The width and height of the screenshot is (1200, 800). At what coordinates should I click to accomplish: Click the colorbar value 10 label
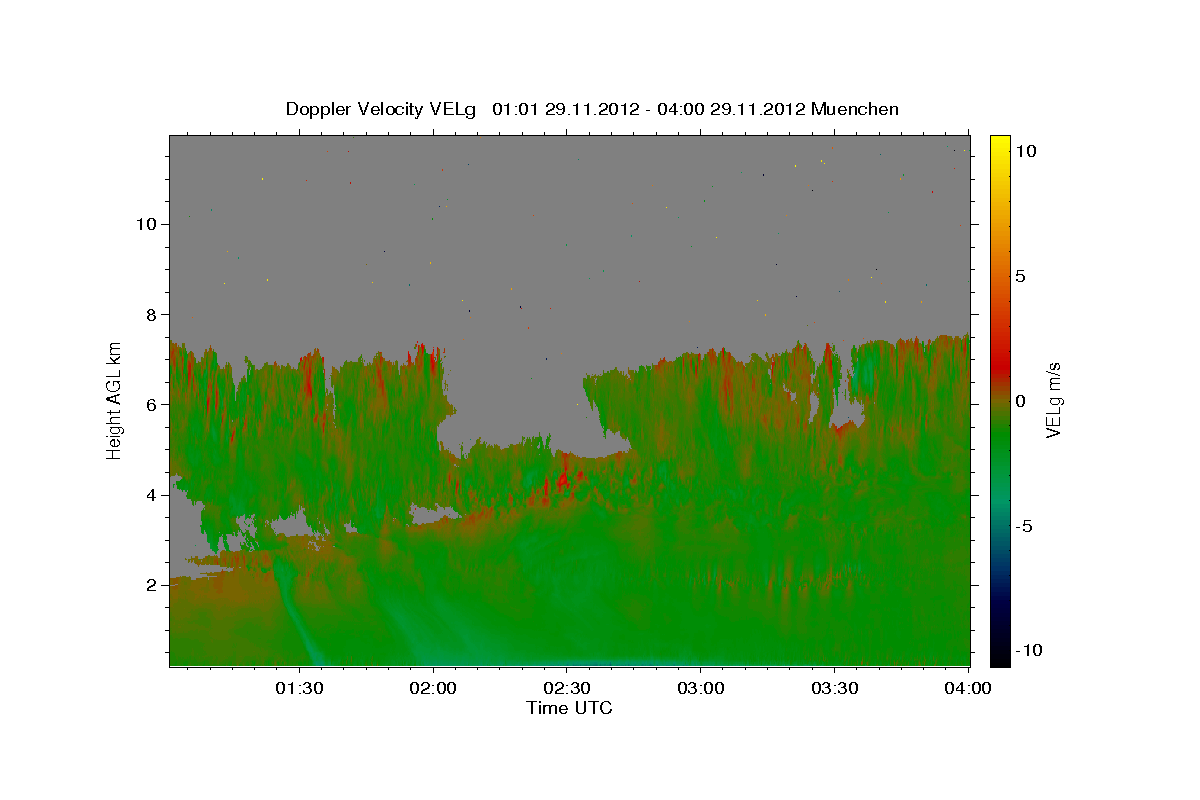(x=1025, y=150)
